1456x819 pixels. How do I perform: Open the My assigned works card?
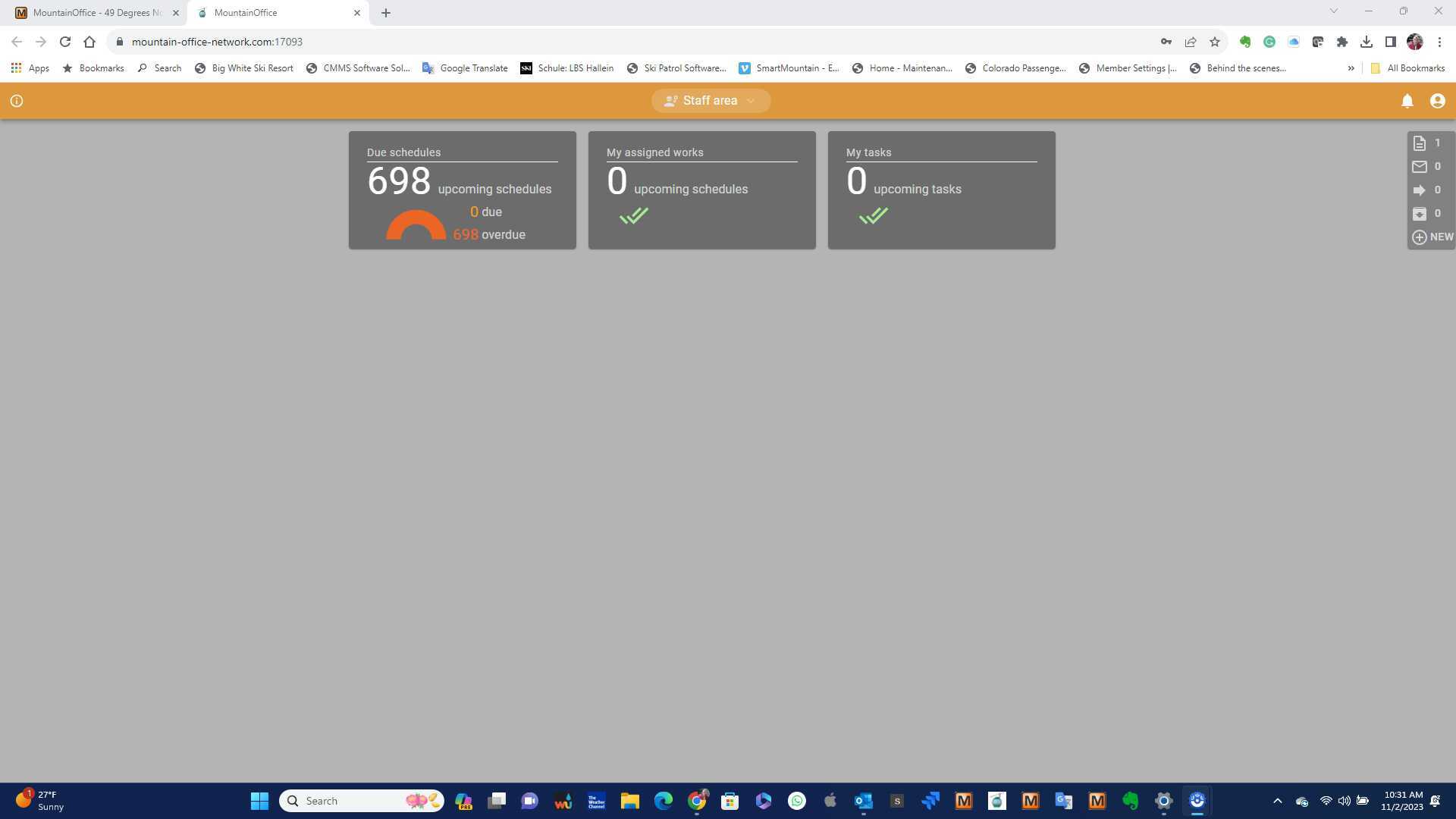[x=701, y=190]
